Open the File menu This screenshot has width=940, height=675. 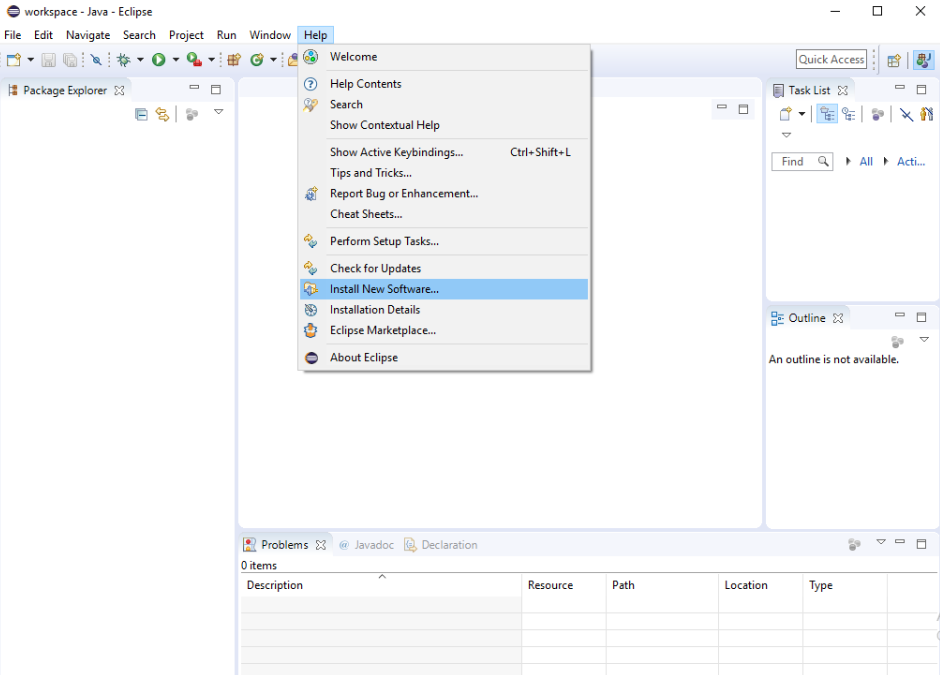coord(13,35)
